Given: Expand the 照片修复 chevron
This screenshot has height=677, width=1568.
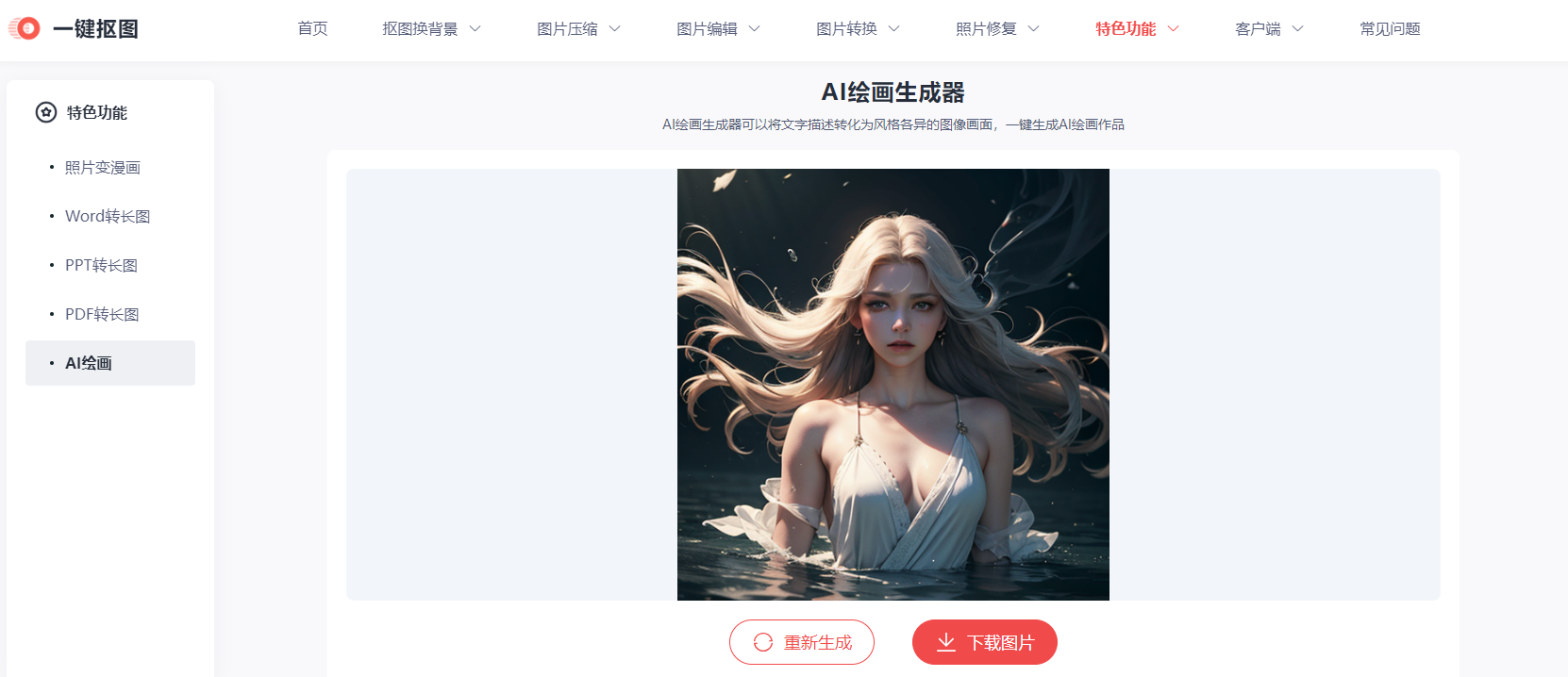Looking at the screenshot, I should click(1034, 29).
